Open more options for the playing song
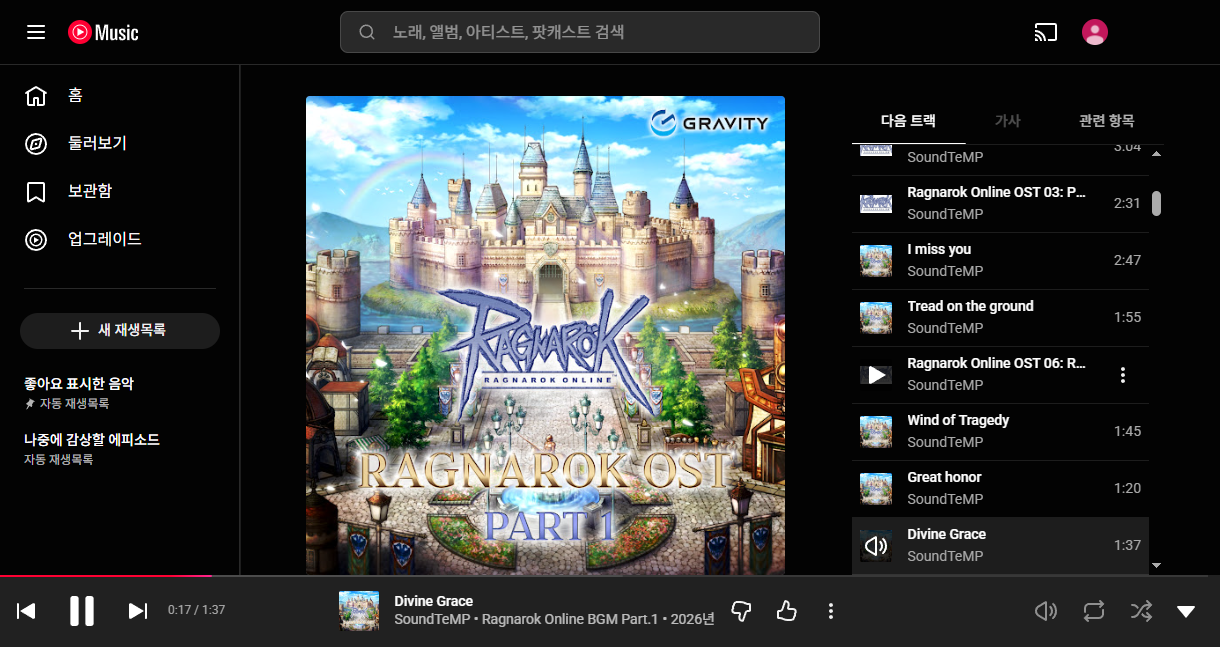The height and width of the screenshot is (647, 1220). coord(831,611)
